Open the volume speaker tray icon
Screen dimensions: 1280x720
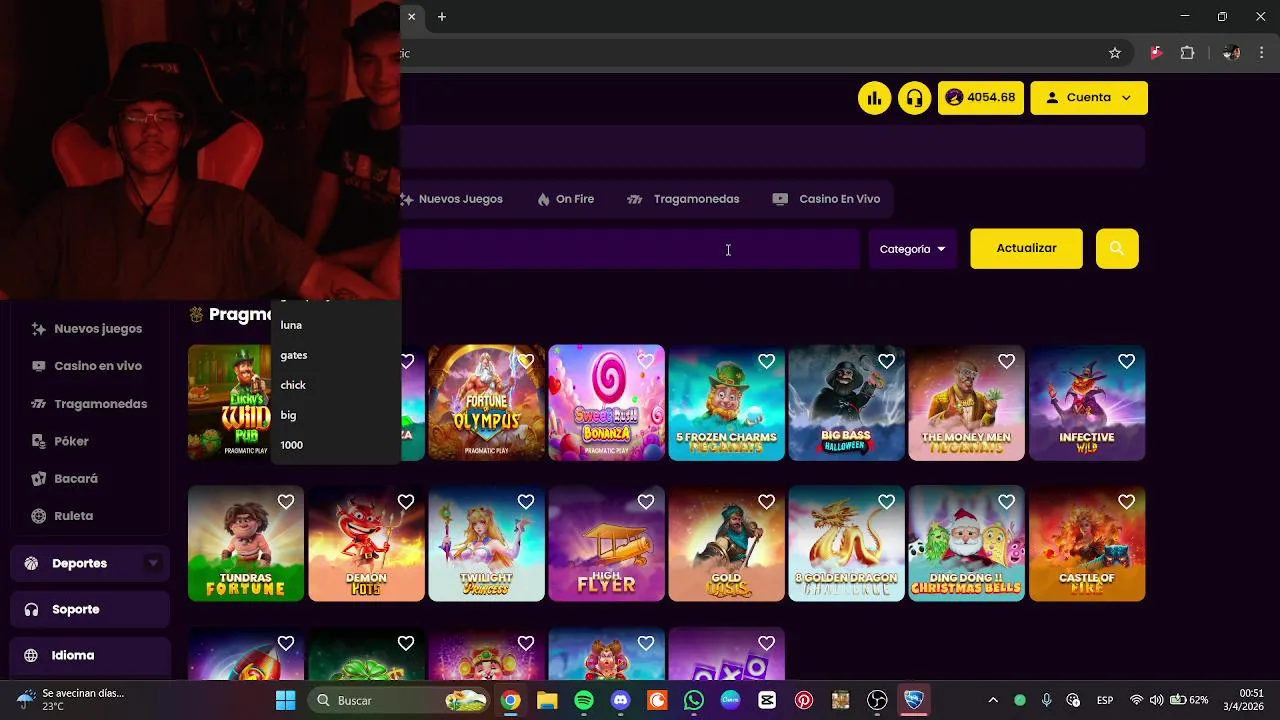coord(1157,700)
